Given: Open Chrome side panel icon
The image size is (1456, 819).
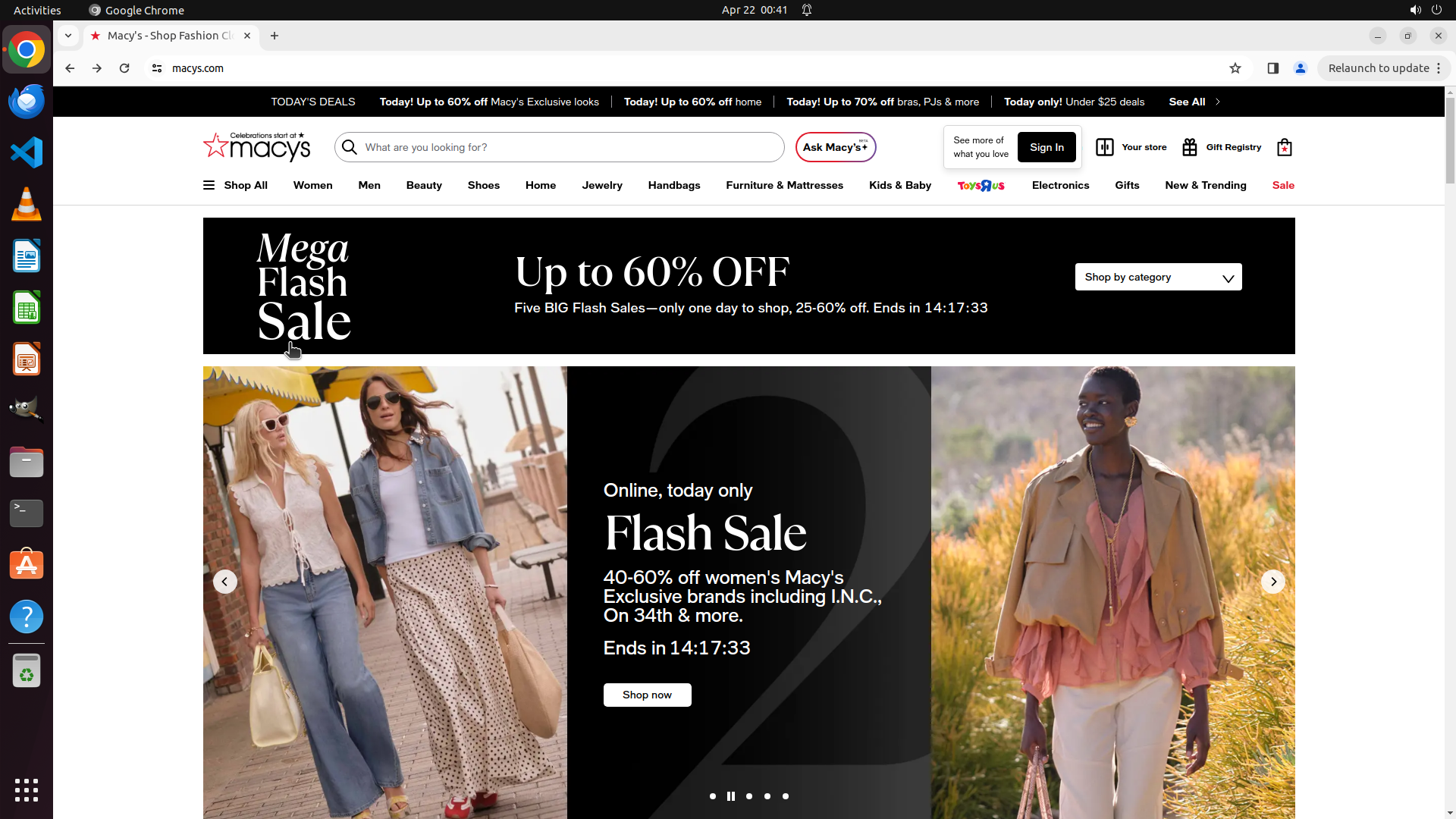Looking at the screenshot, I should (x=1272, y=68).
